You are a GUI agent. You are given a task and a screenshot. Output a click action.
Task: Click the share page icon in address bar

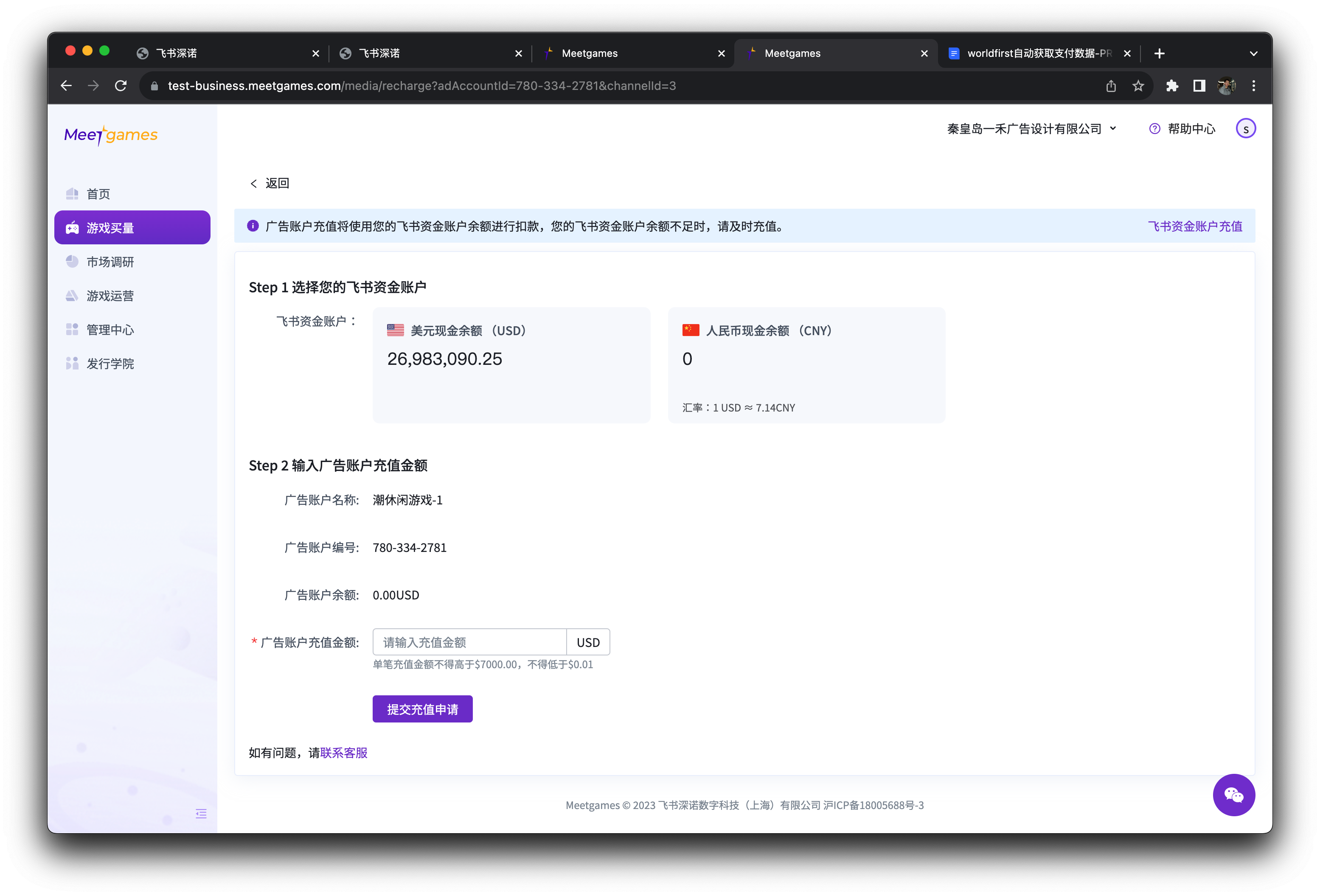coord(1111,86)
